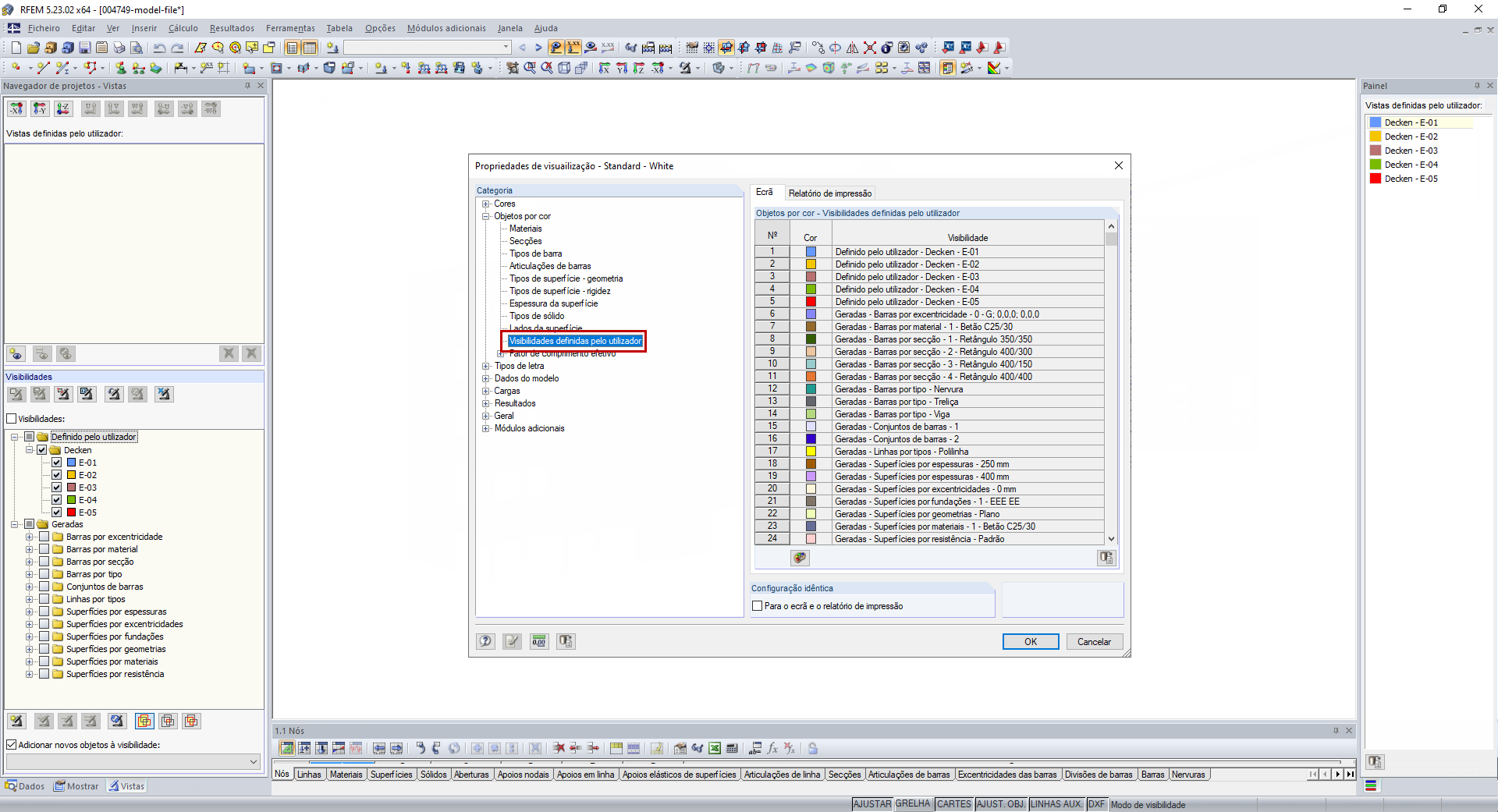The height and width of the screenshot is (812, 1498).
Task: Click the panel options icon under Painel
Action: 1375,762
